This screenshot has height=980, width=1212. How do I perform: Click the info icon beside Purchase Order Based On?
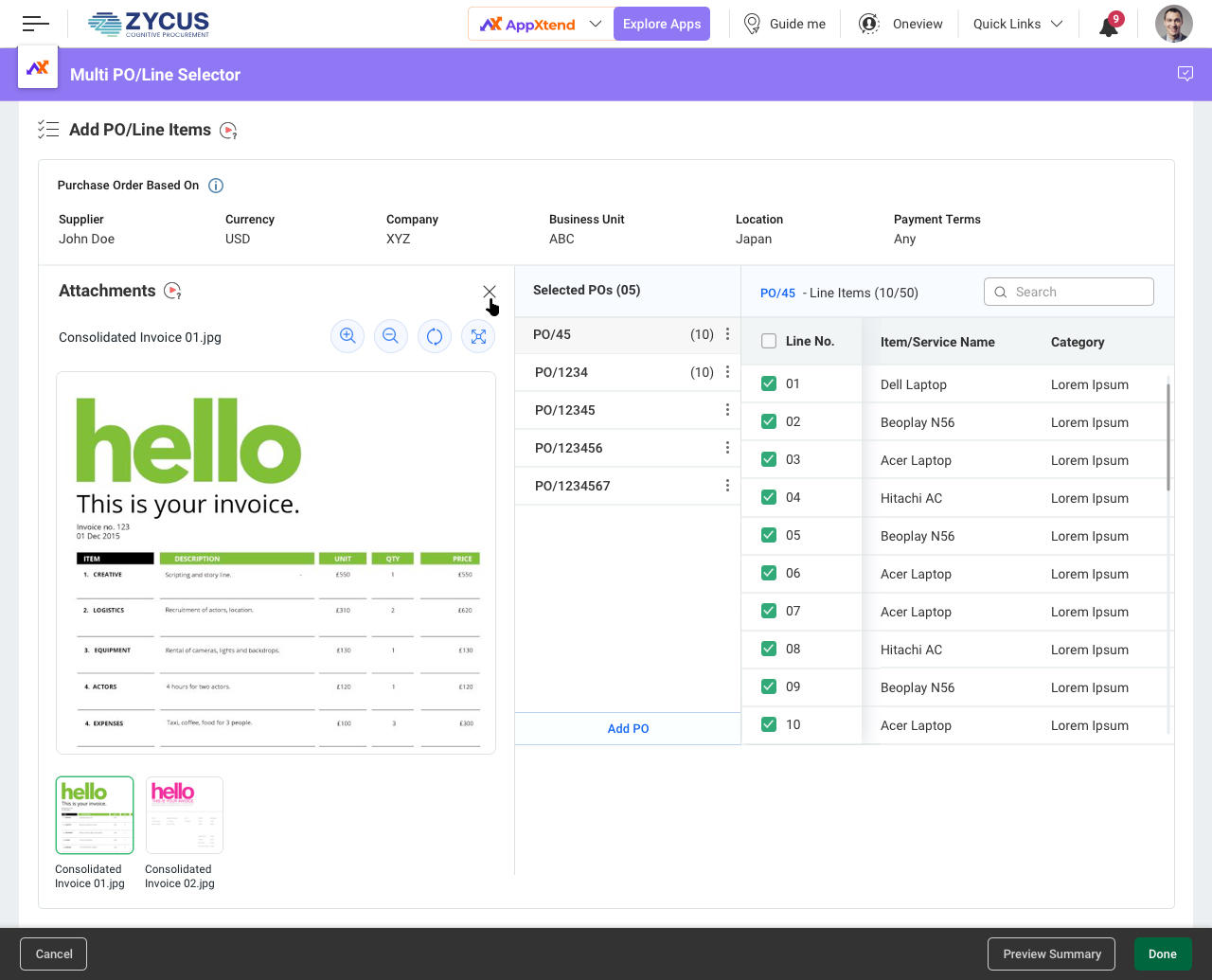(216, 186)
